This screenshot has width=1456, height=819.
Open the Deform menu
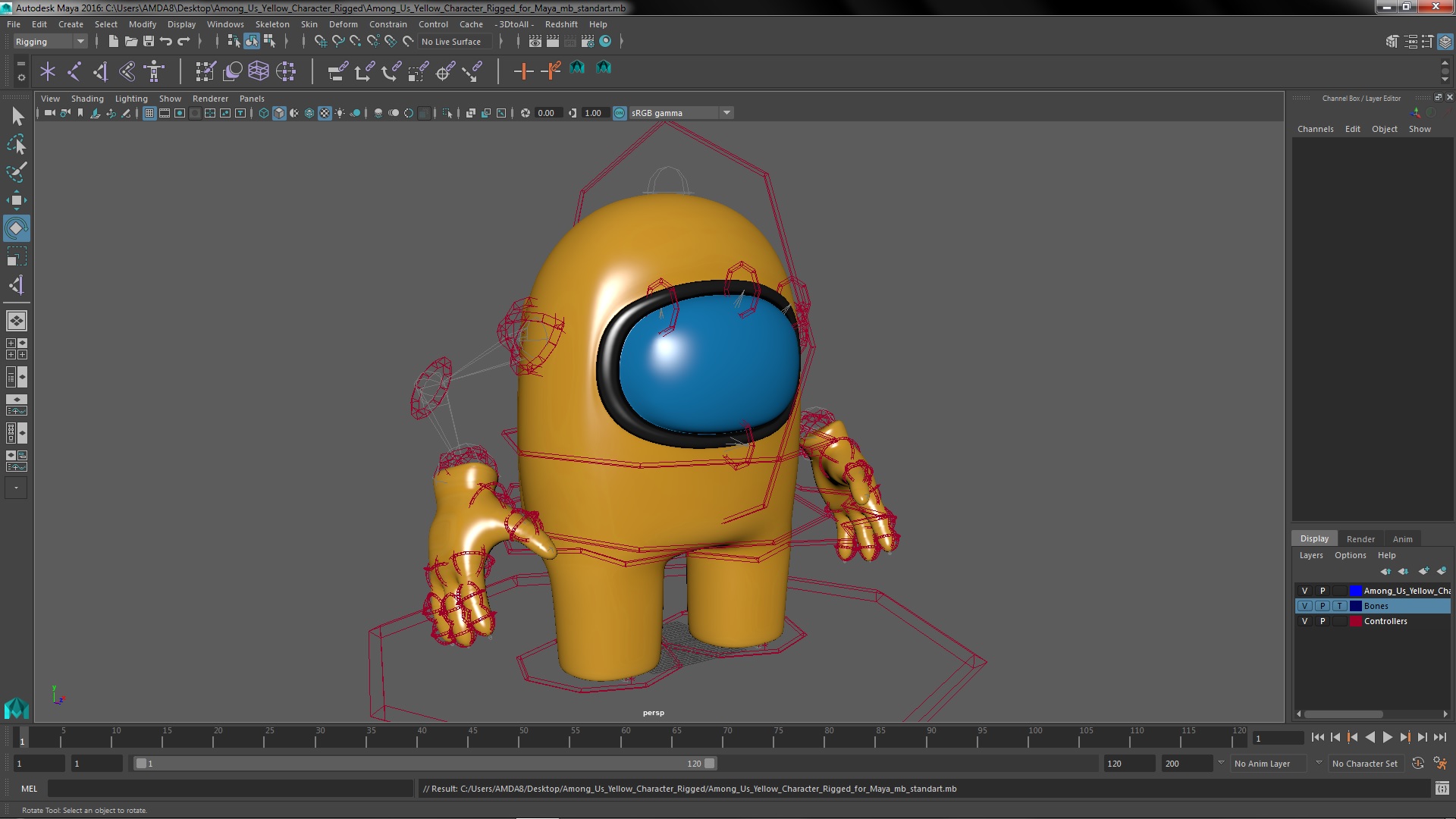point(343,24)
